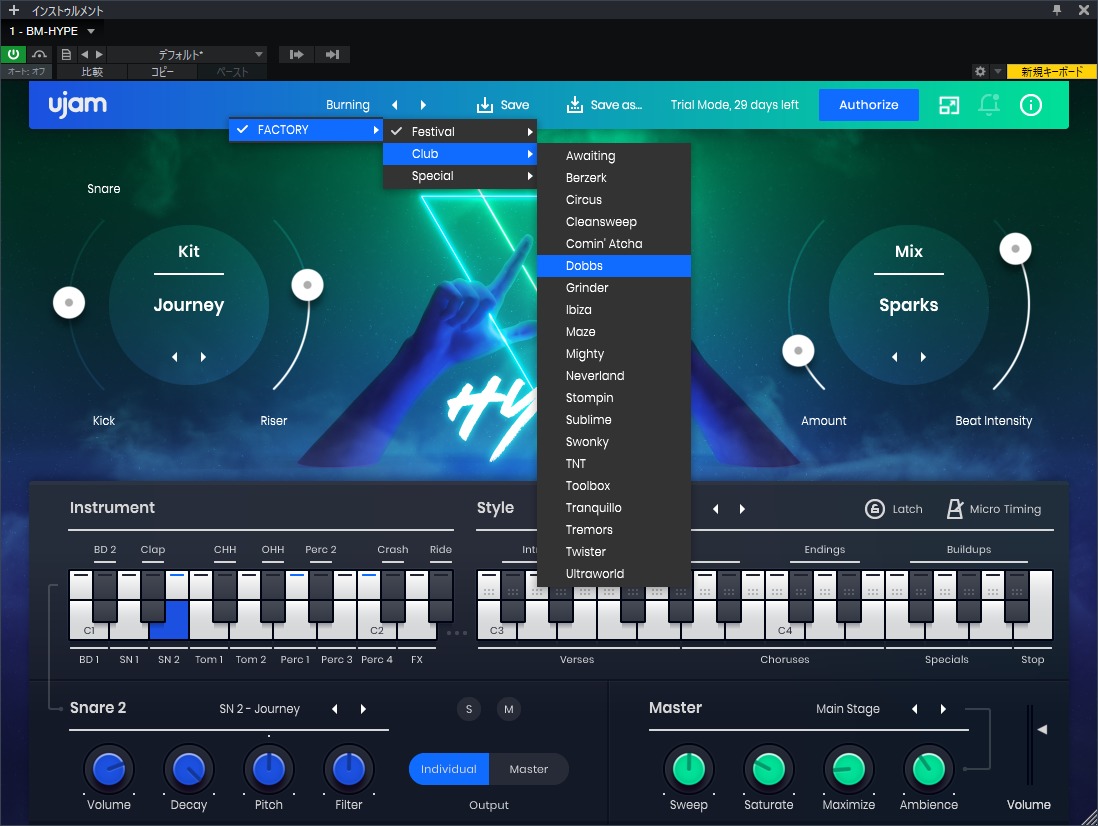Click the Kick slider handle
The height and width of the screenshot is (826, 1098).
[69, 302]
